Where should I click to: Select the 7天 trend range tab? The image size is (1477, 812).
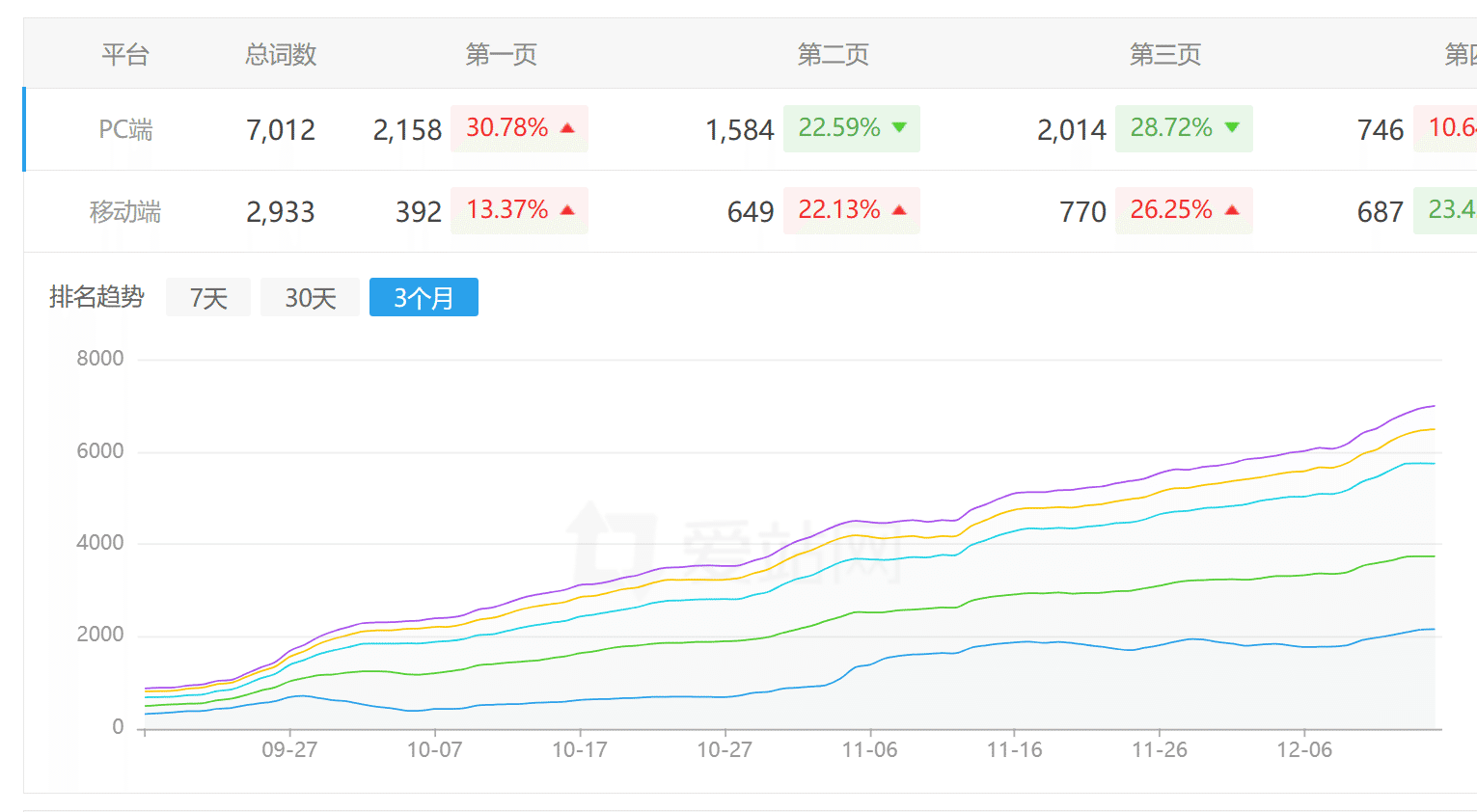coord(208,297)
